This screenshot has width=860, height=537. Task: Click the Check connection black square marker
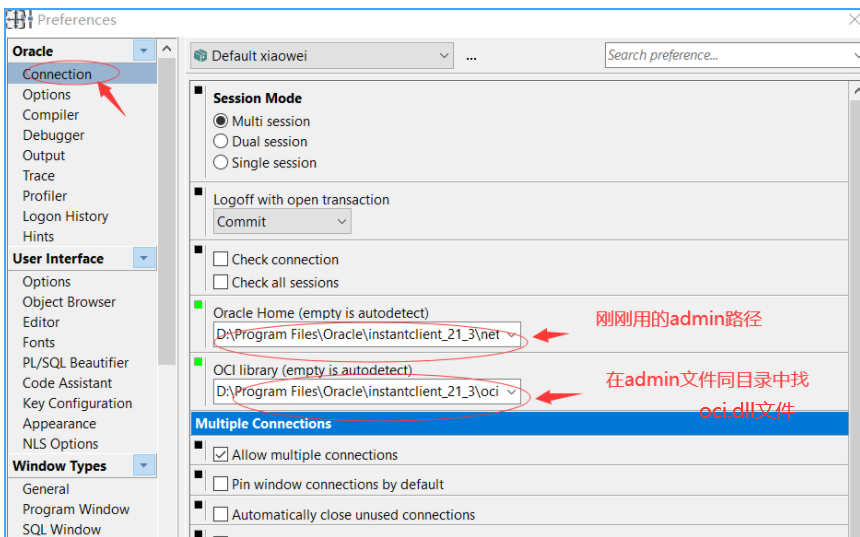(x=199, y=250)
